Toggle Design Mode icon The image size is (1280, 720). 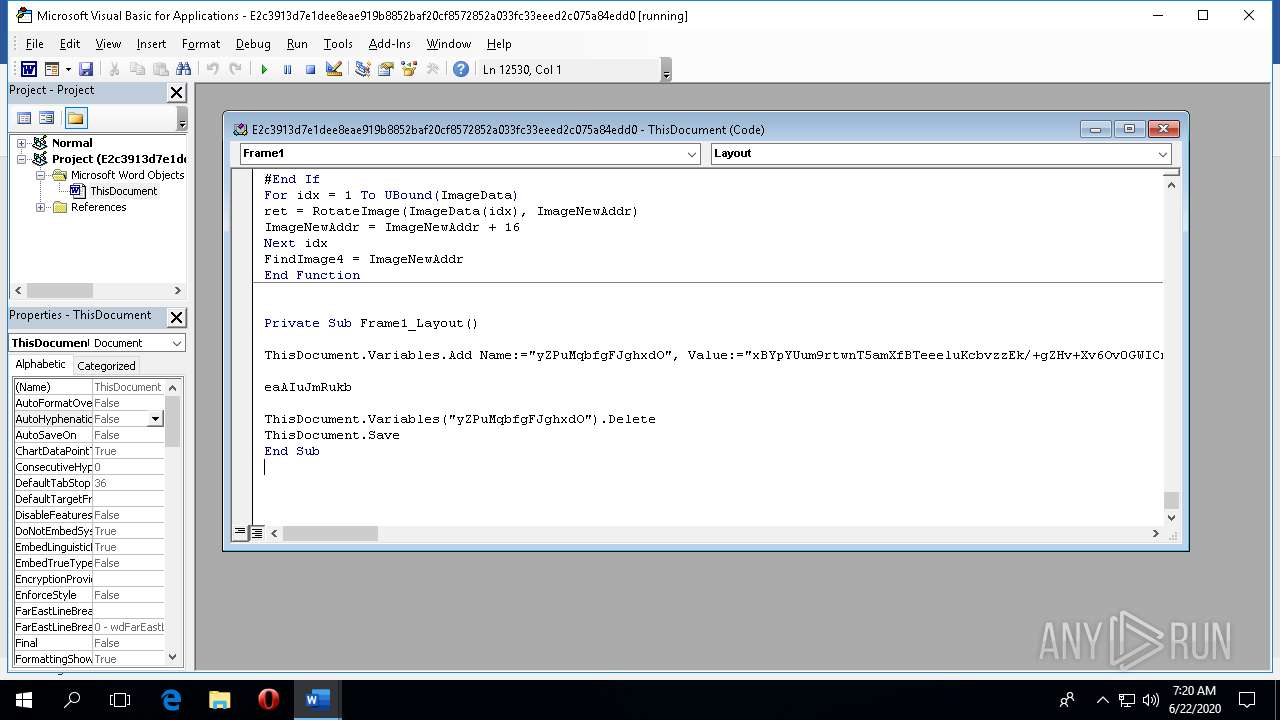tap(334, 69)
